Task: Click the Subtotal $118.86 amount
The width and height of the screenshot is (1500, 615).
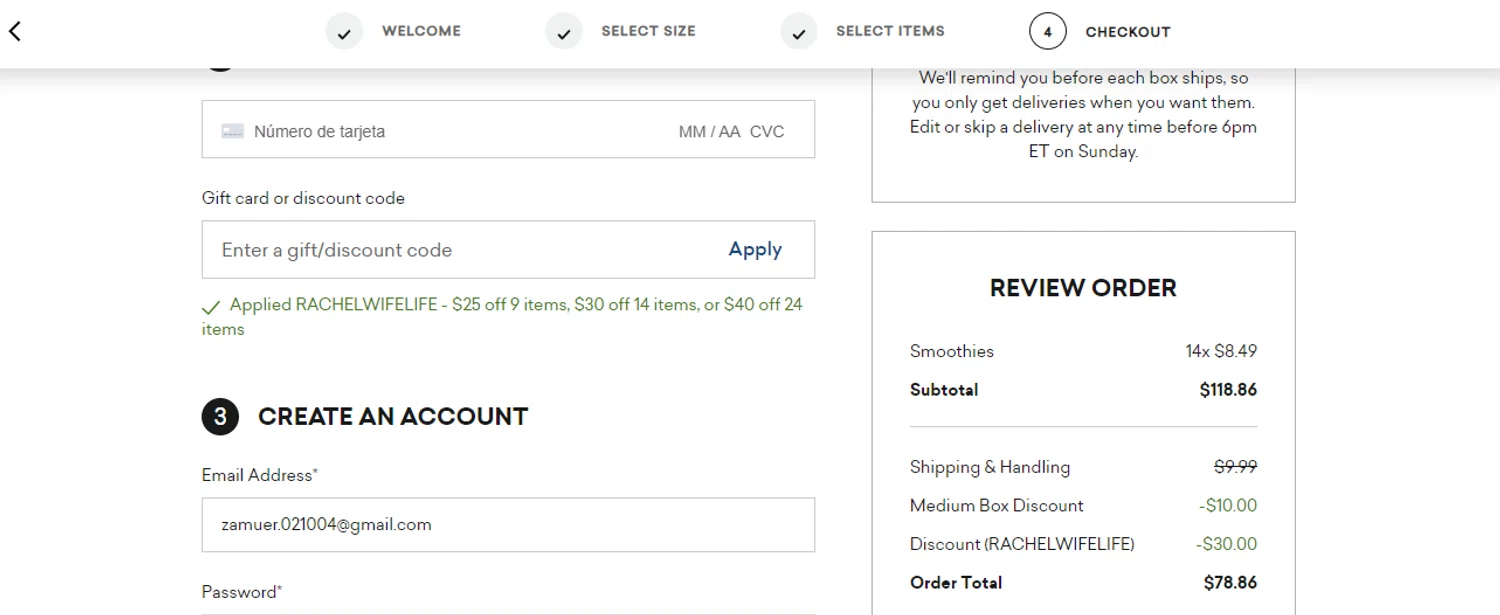Action: tap(1228, 390)
